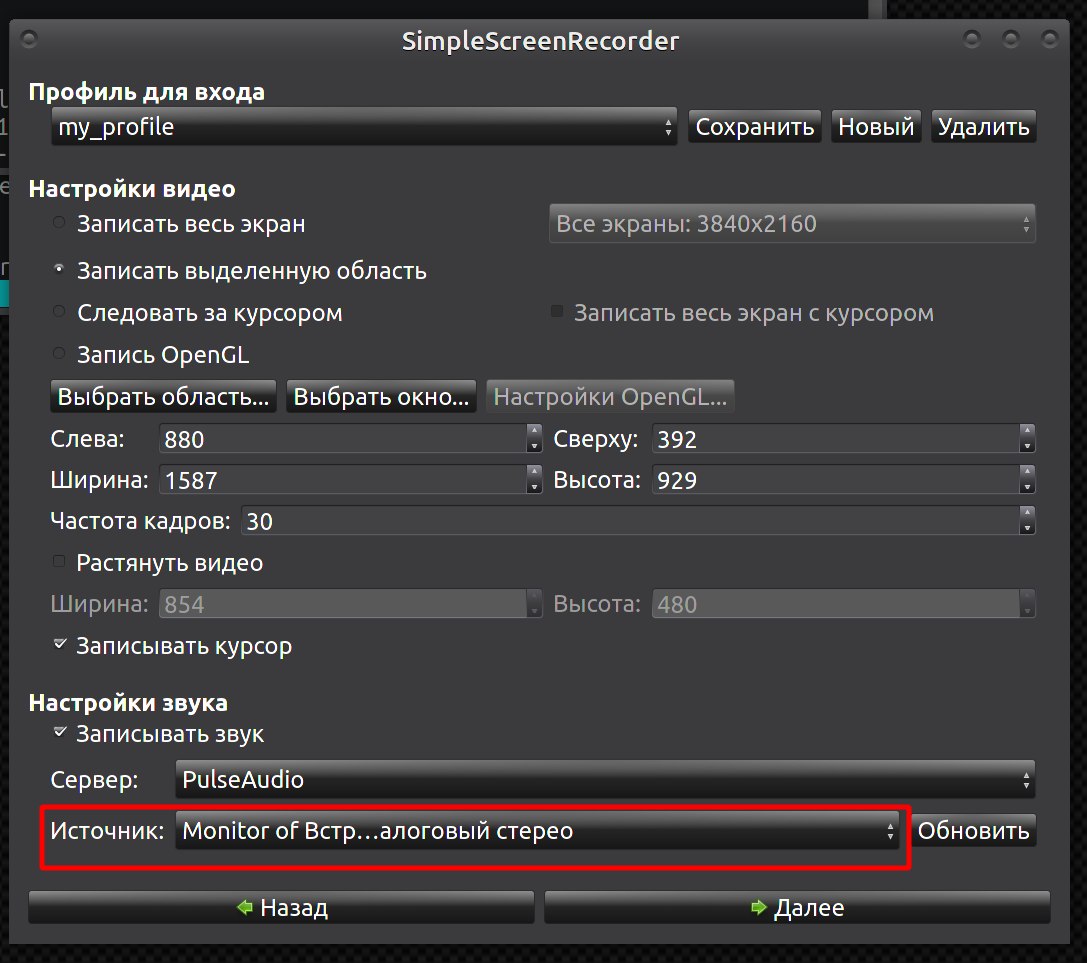Viewport: 1087px width, 963px height.
Task: Click the last of three right title bar buttons
Action: click(x=1050, y=38)
